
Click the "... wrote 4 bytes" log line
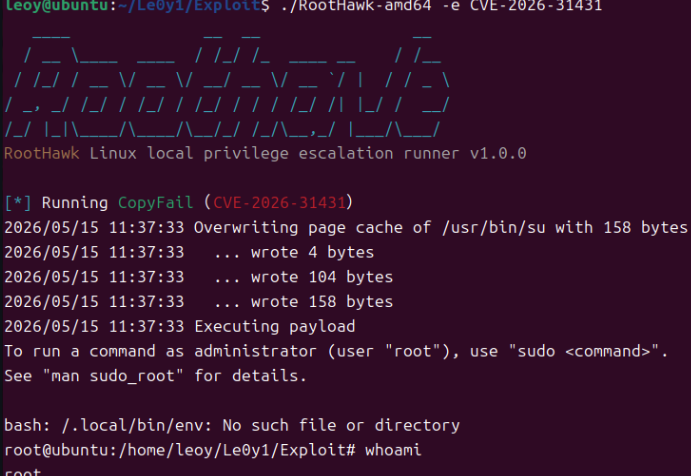click(189, 252)
